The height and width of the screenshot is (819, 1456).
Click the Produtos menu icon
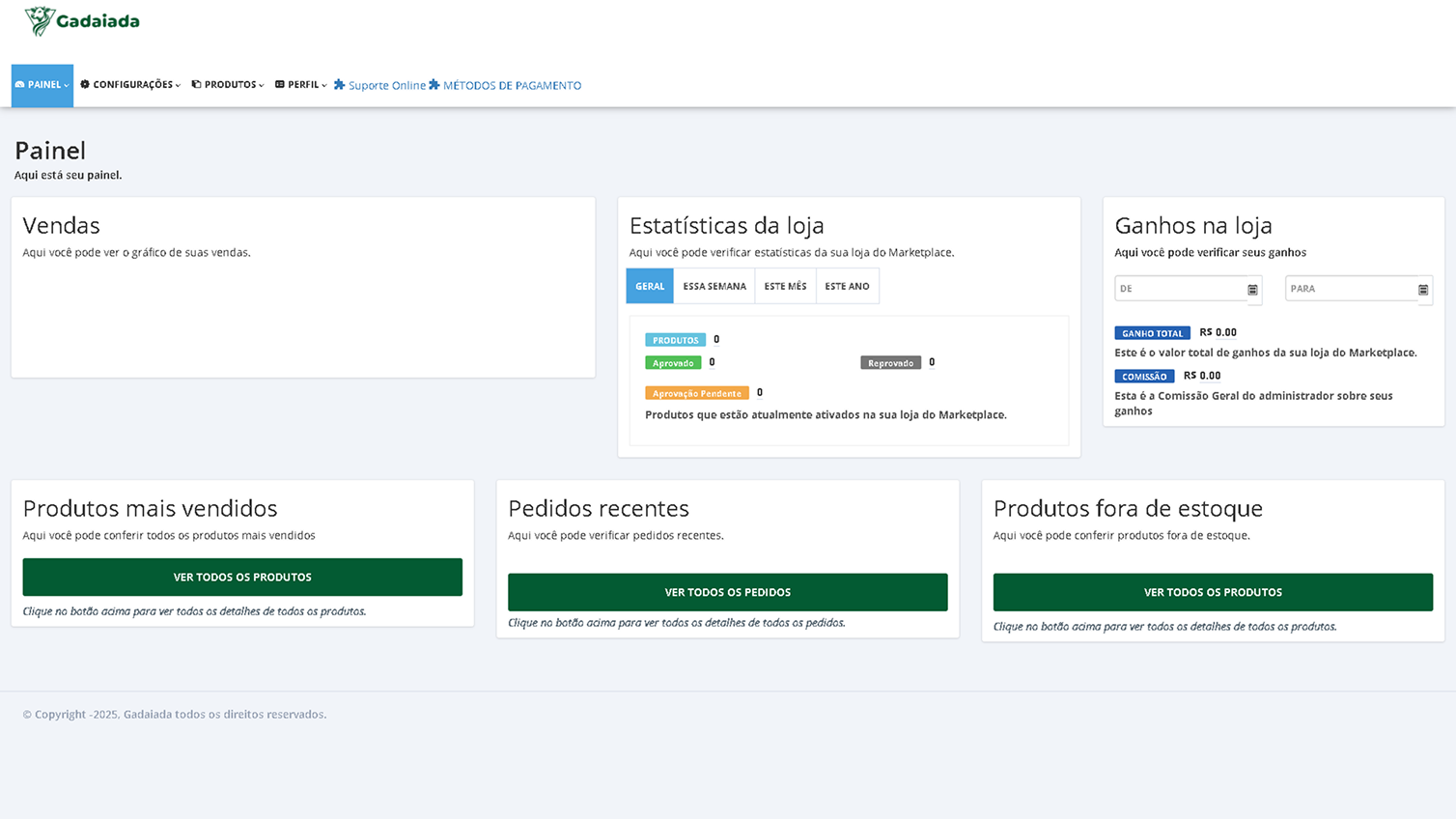click(x=196, y=85)
